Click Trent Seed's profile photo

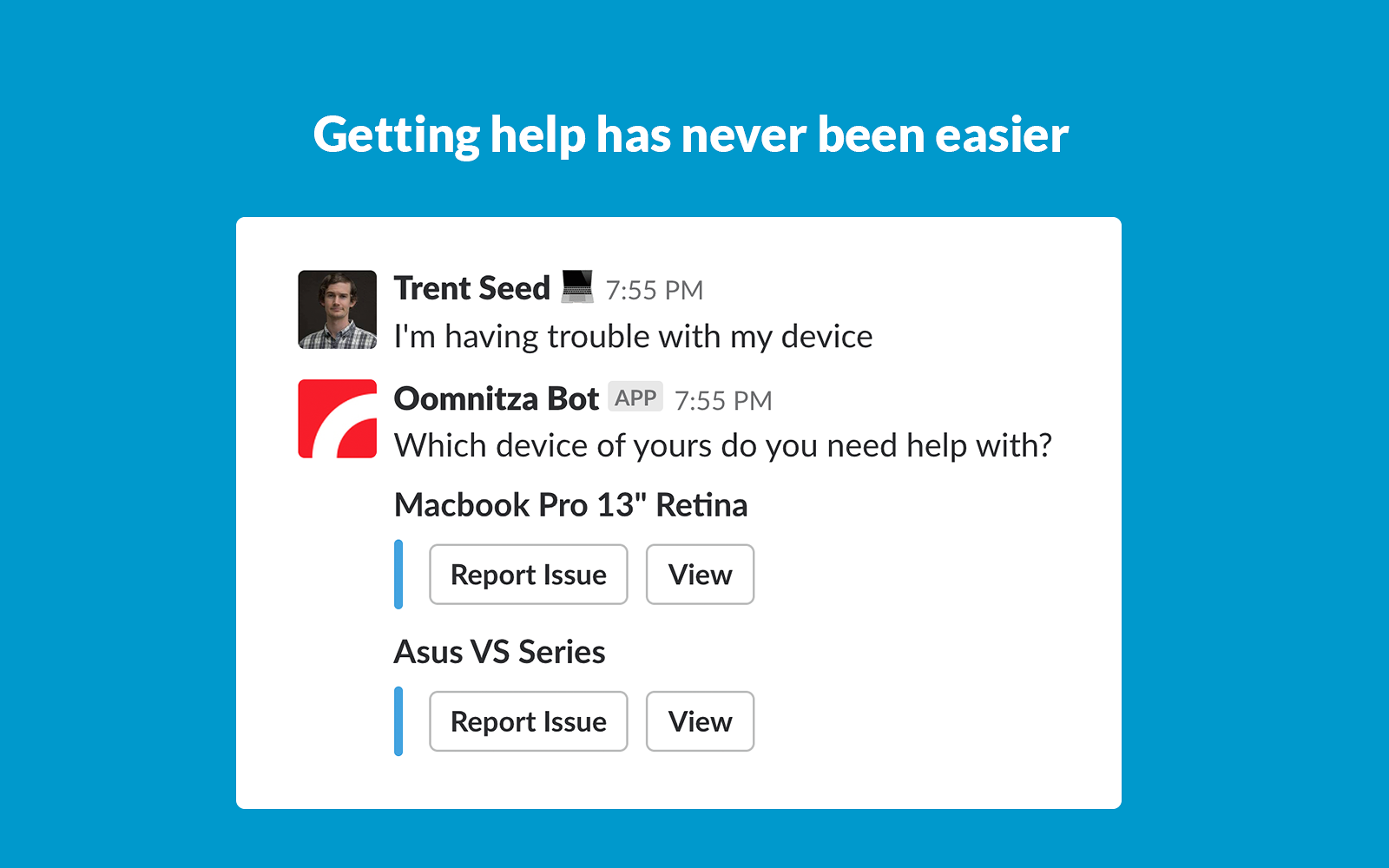point(337,309)
